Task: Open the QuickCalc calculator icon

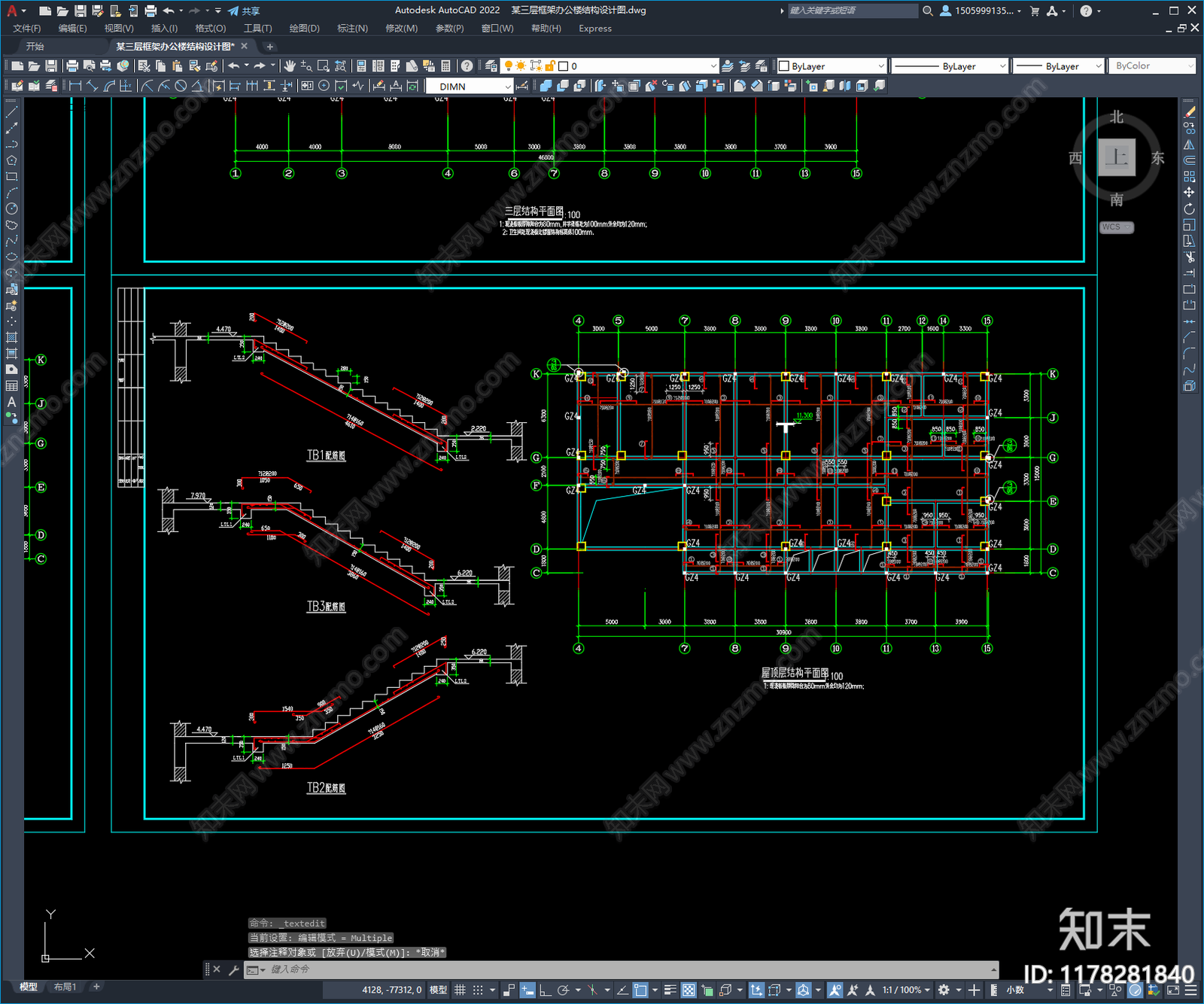Action: coord(445,66)
